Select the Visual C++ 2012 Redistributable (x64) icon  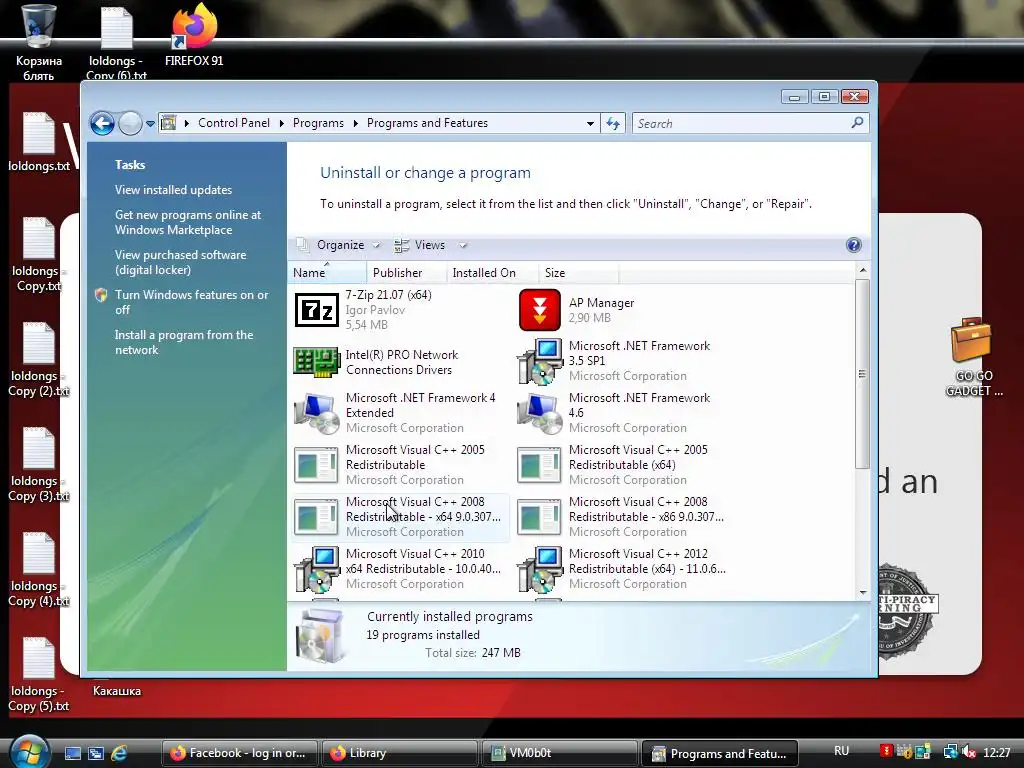tap(539, 569)
